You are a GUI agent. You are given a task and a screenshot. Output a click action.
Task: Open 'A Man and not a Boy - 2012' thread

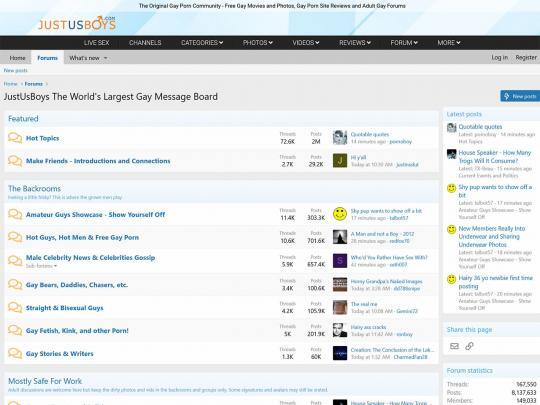coord(382,234)
